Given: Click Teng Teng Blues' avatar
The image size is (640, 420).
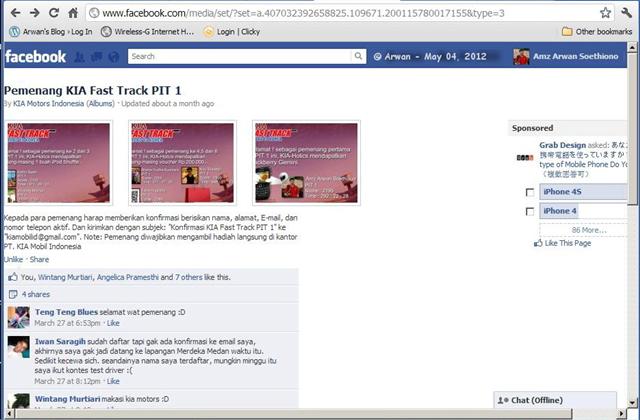Looking at the screenshot, I should coord(19,317).
